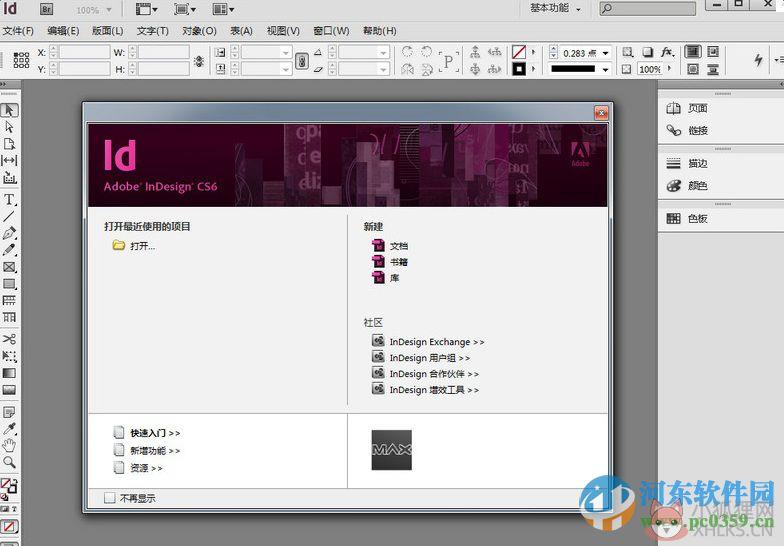Click the fill/stroke swatch in toolbox

coord(8,485)
